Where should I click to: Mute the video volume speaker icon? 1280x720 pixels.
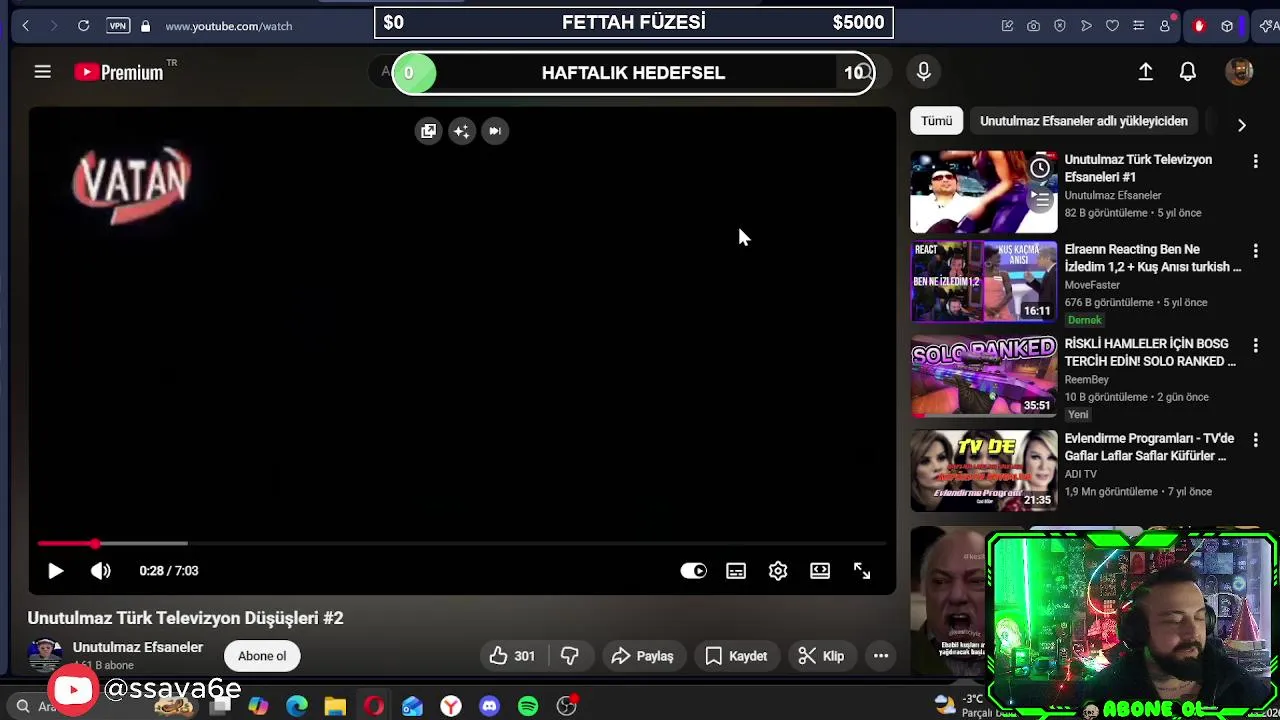point(101,571)
